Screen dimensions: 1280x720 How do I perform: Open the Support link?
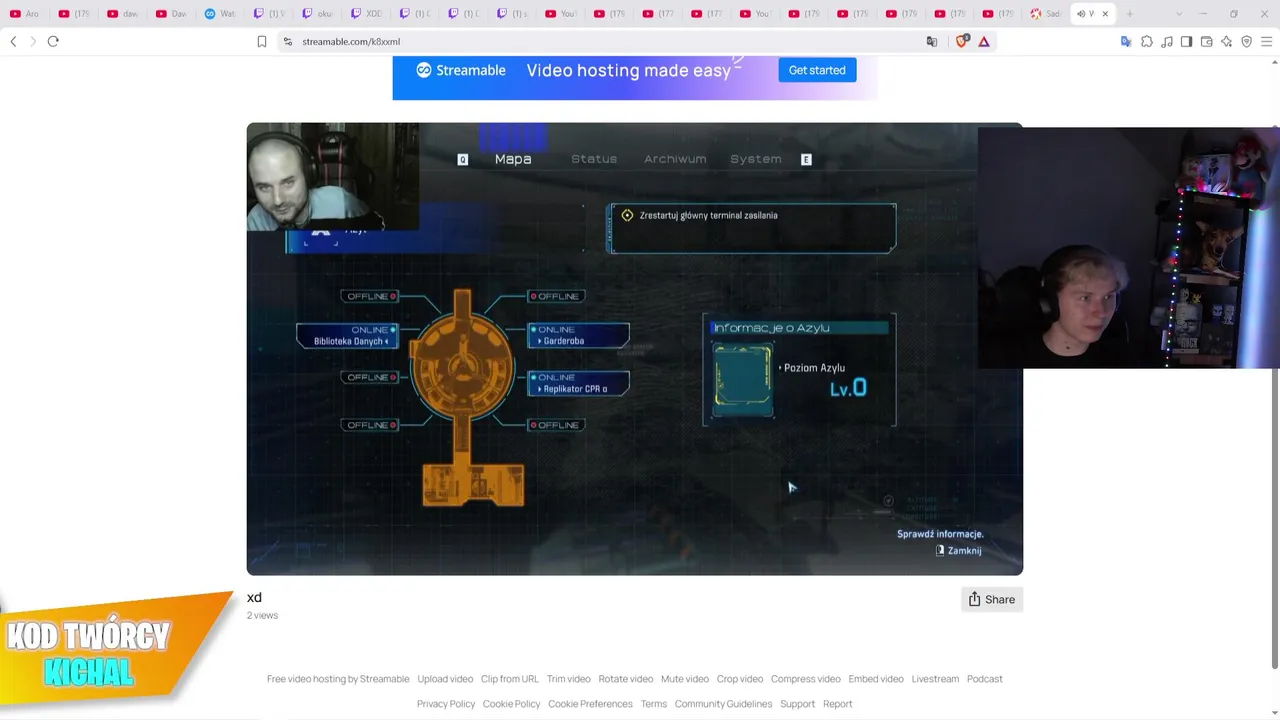(798, 704)
